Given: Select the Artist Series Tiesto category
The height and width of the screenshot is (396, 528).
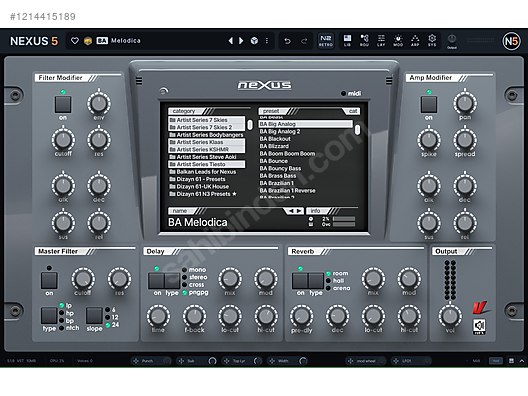Looking at the screenshot, I should (x=206, y=164).
